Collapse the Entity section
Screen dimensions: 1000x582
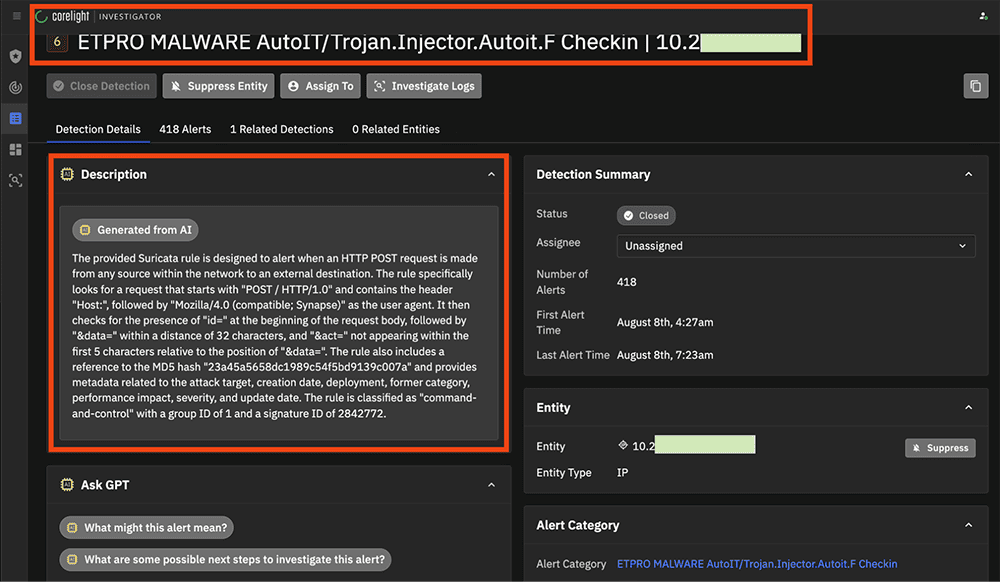968,408
